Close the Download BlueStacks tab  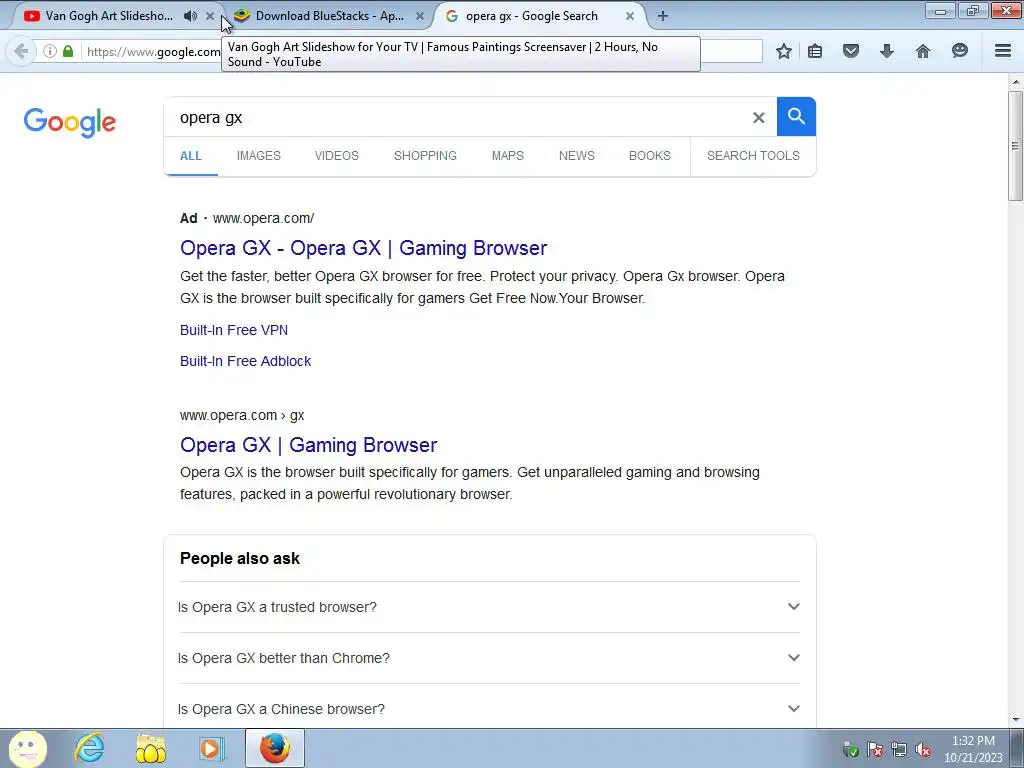(x=420, y=16)
